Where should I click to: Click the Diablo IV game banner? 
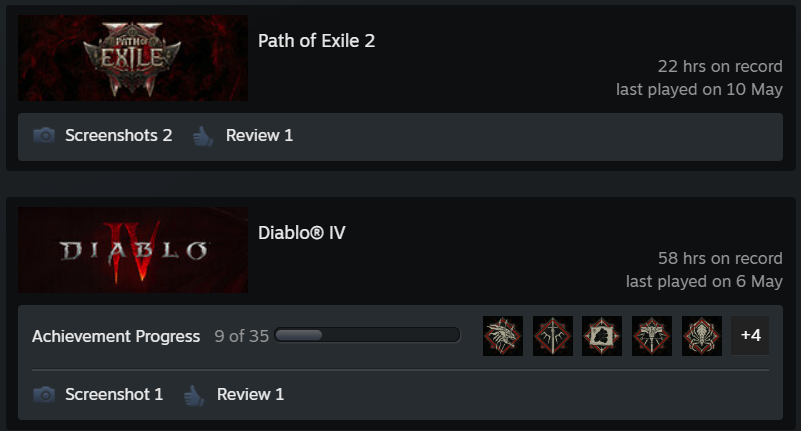pos(133,250)
